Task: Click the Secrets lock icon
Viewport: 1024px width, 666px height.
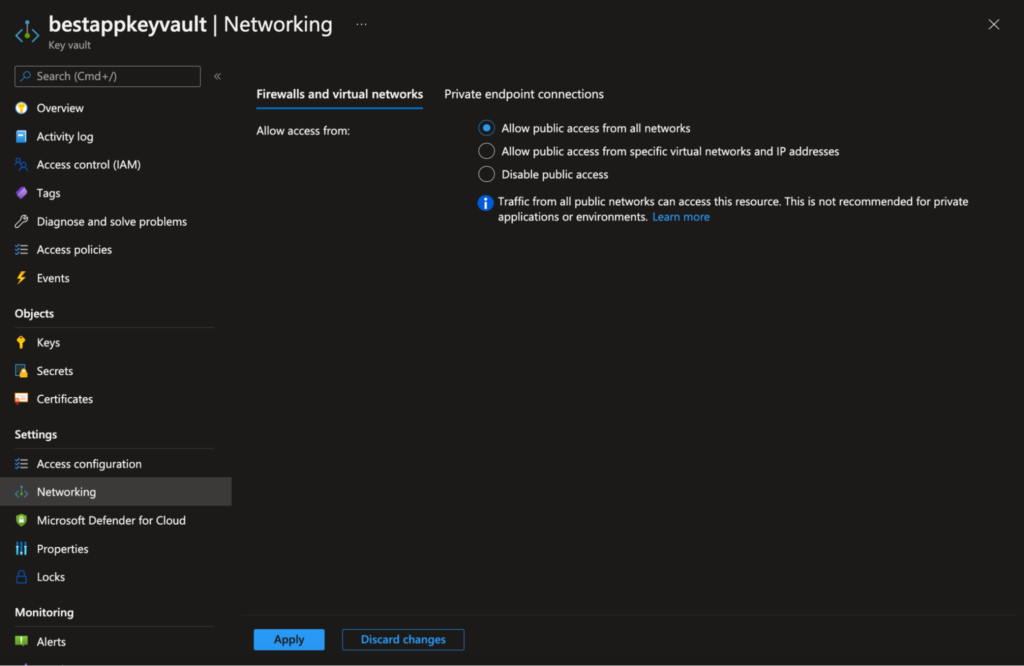Action: tap(22, 371)
